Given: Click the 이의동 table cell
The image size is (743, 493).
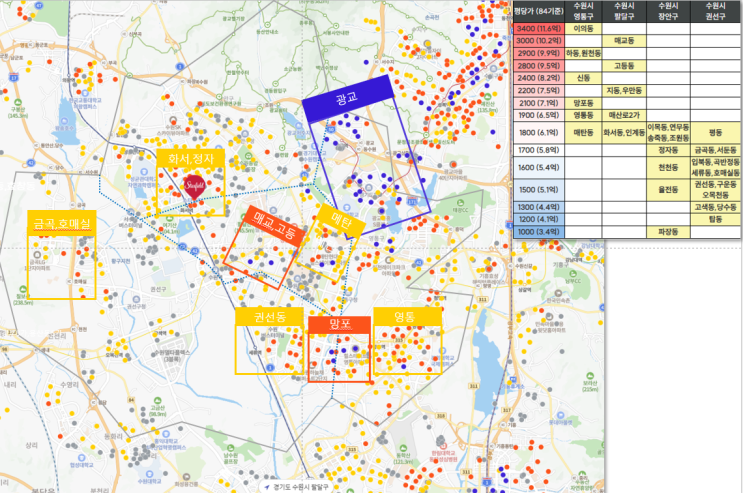Looking at the screenshot, I should click(583, 28).
